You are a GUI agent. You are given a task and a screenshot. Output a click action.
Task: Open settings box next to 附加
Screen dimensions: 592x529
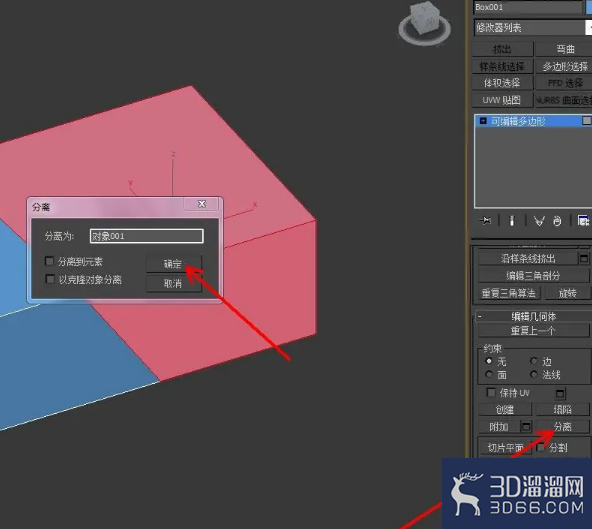click(x=526, y=427)
